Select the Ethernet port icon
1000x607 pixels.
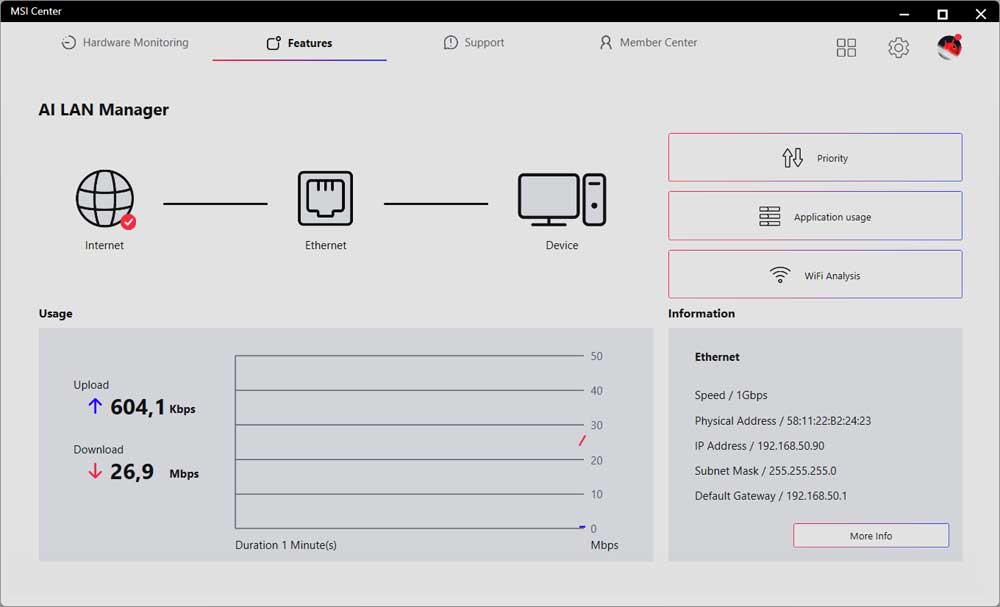click(325, 199)
